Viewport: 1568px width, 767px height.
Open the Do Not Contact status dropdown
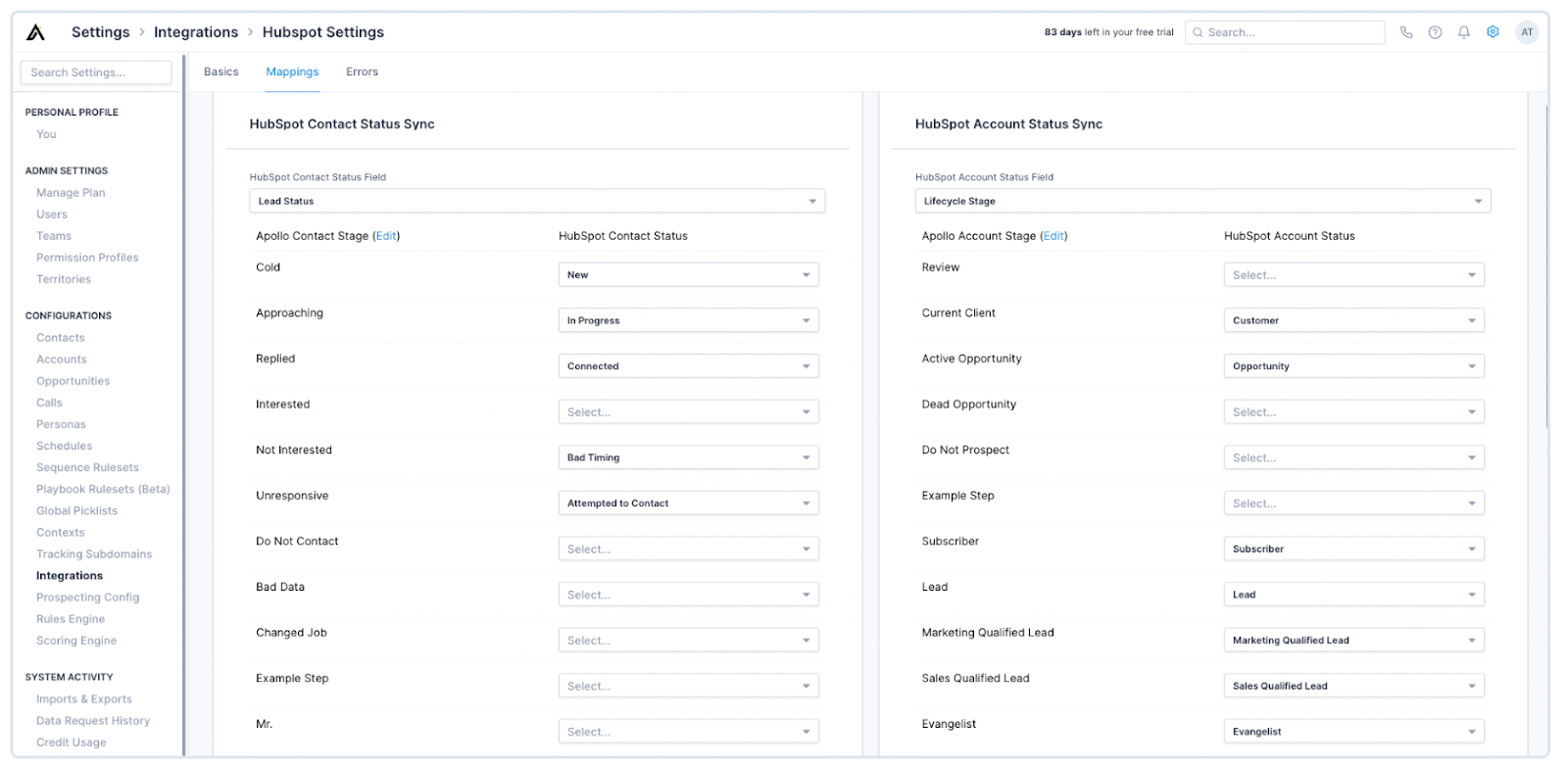click(x=688, y=549)
